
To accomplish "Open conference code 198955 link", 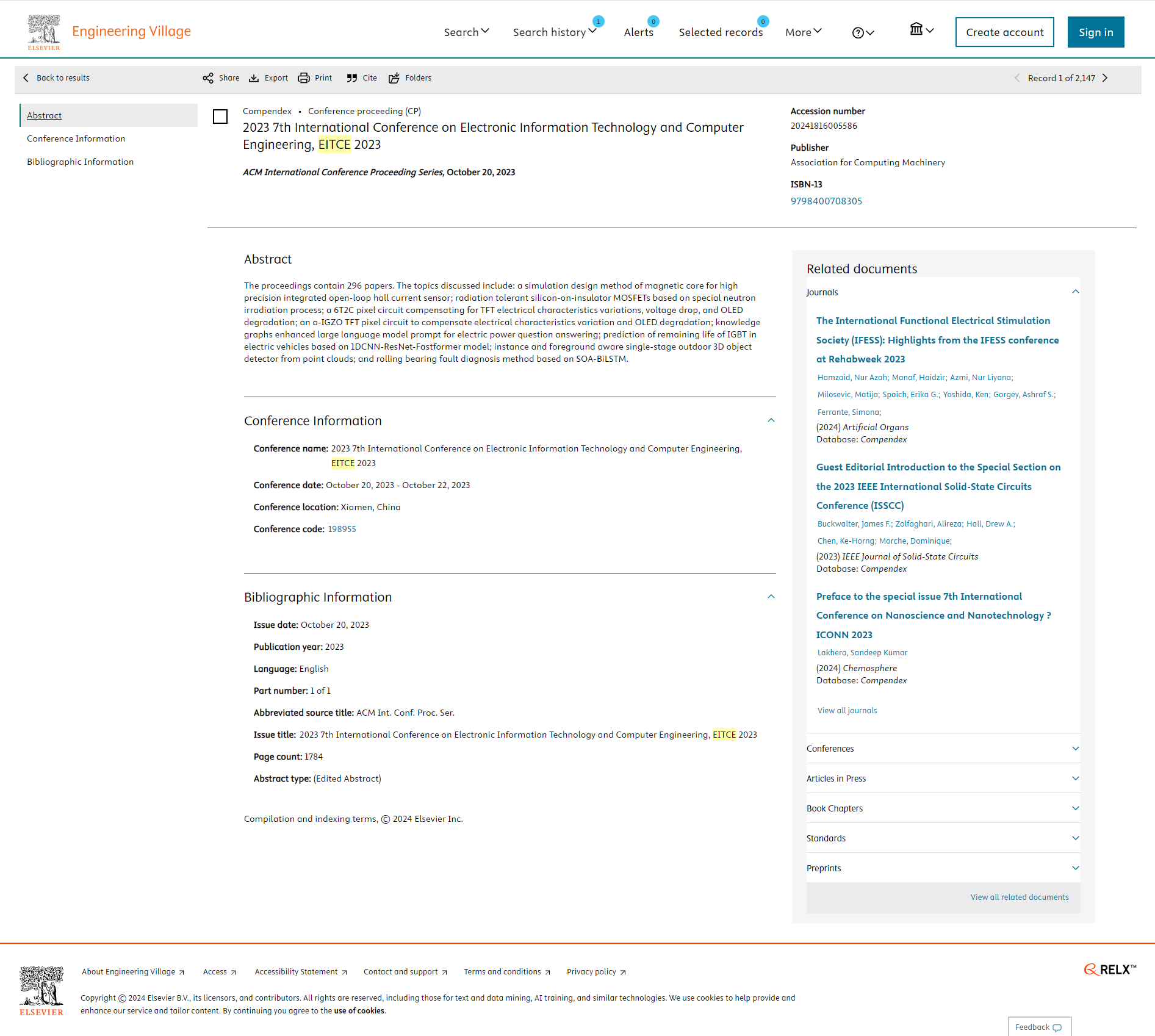I will coord(342,529).
